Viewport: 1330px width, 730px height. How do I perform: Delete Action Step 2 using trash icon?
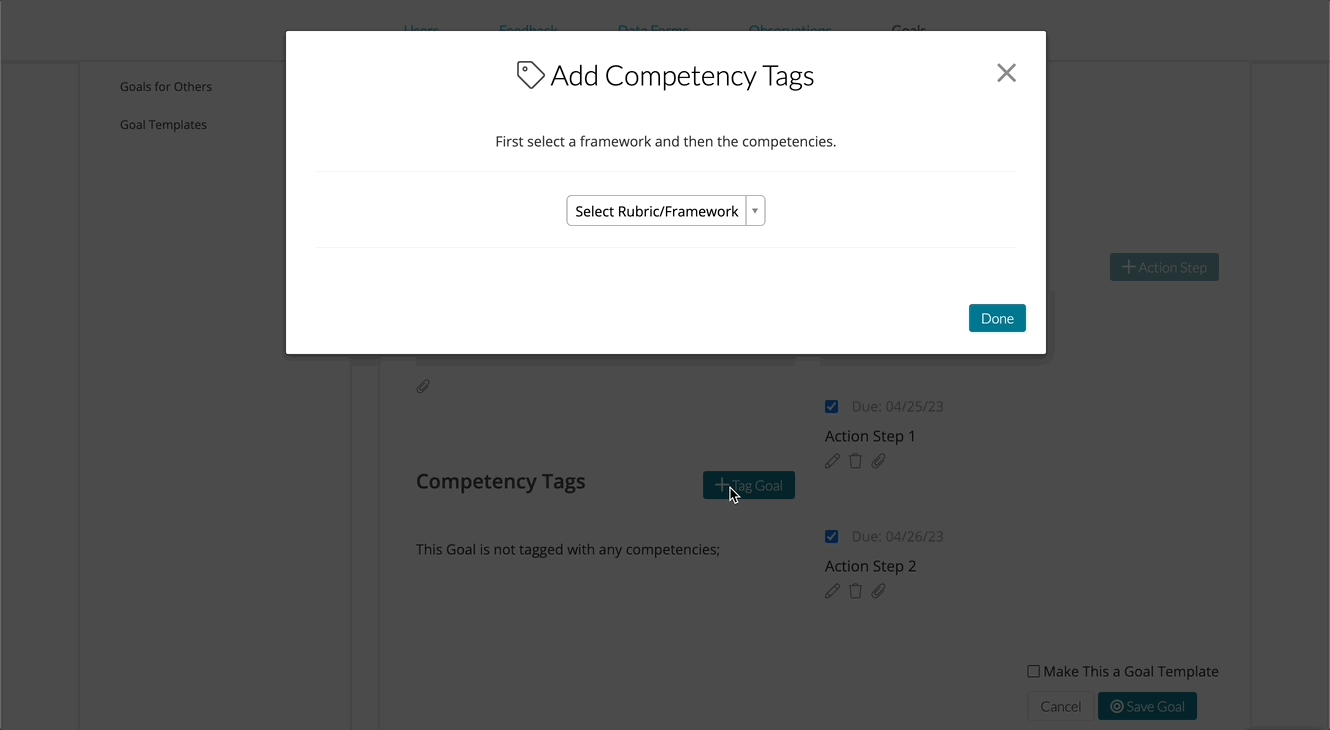[855, 591]
